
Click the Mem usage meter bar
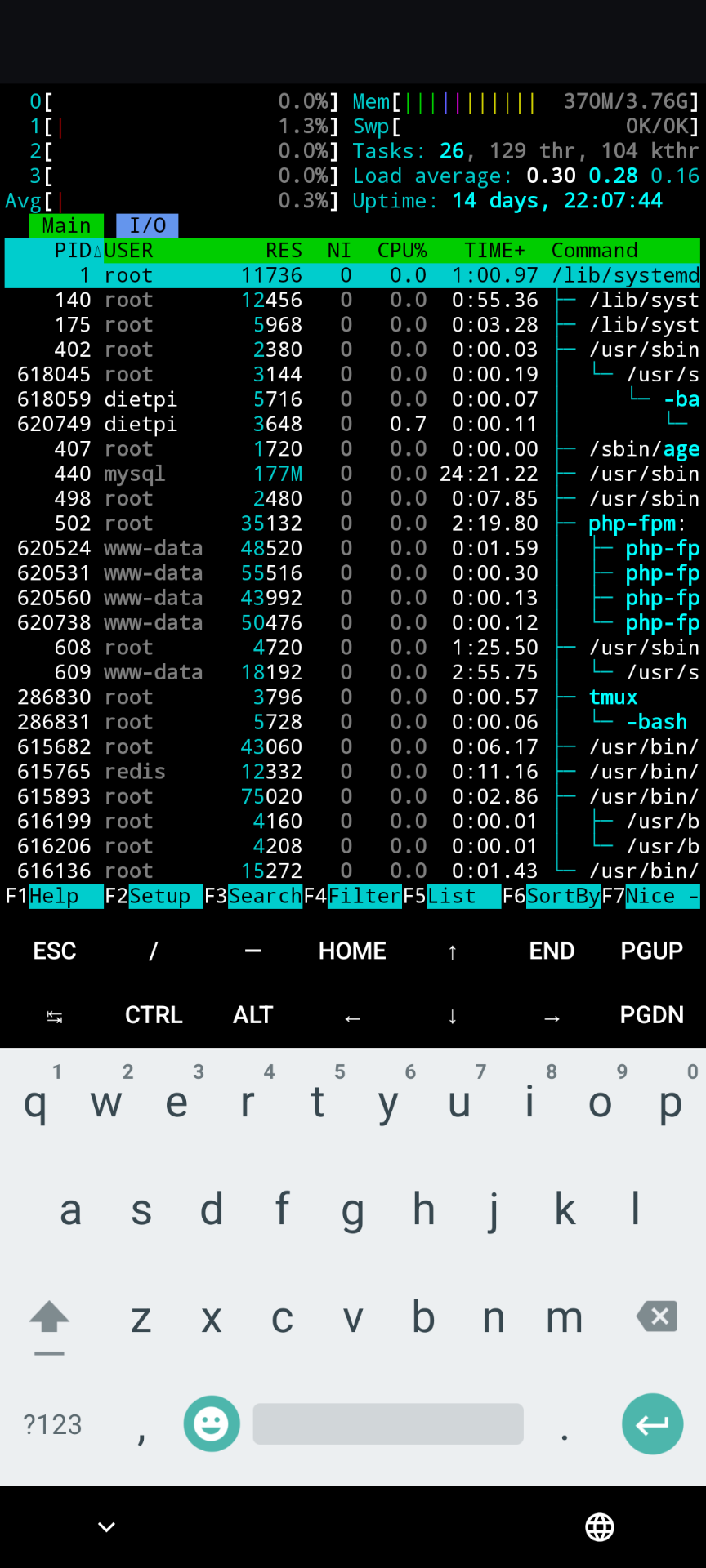pos(526,101)
